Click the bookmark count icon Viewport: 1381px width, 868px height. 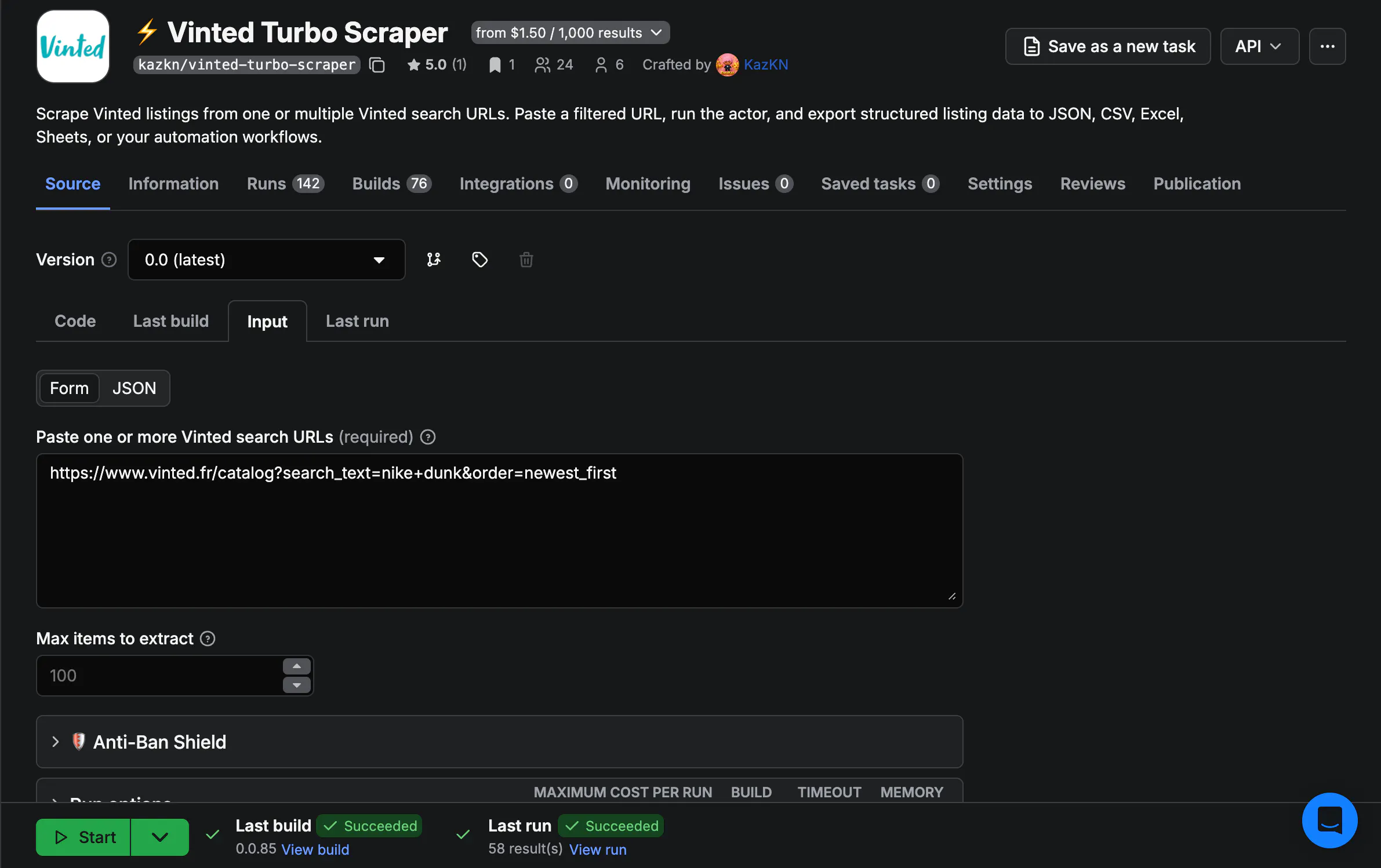(495, 65)
